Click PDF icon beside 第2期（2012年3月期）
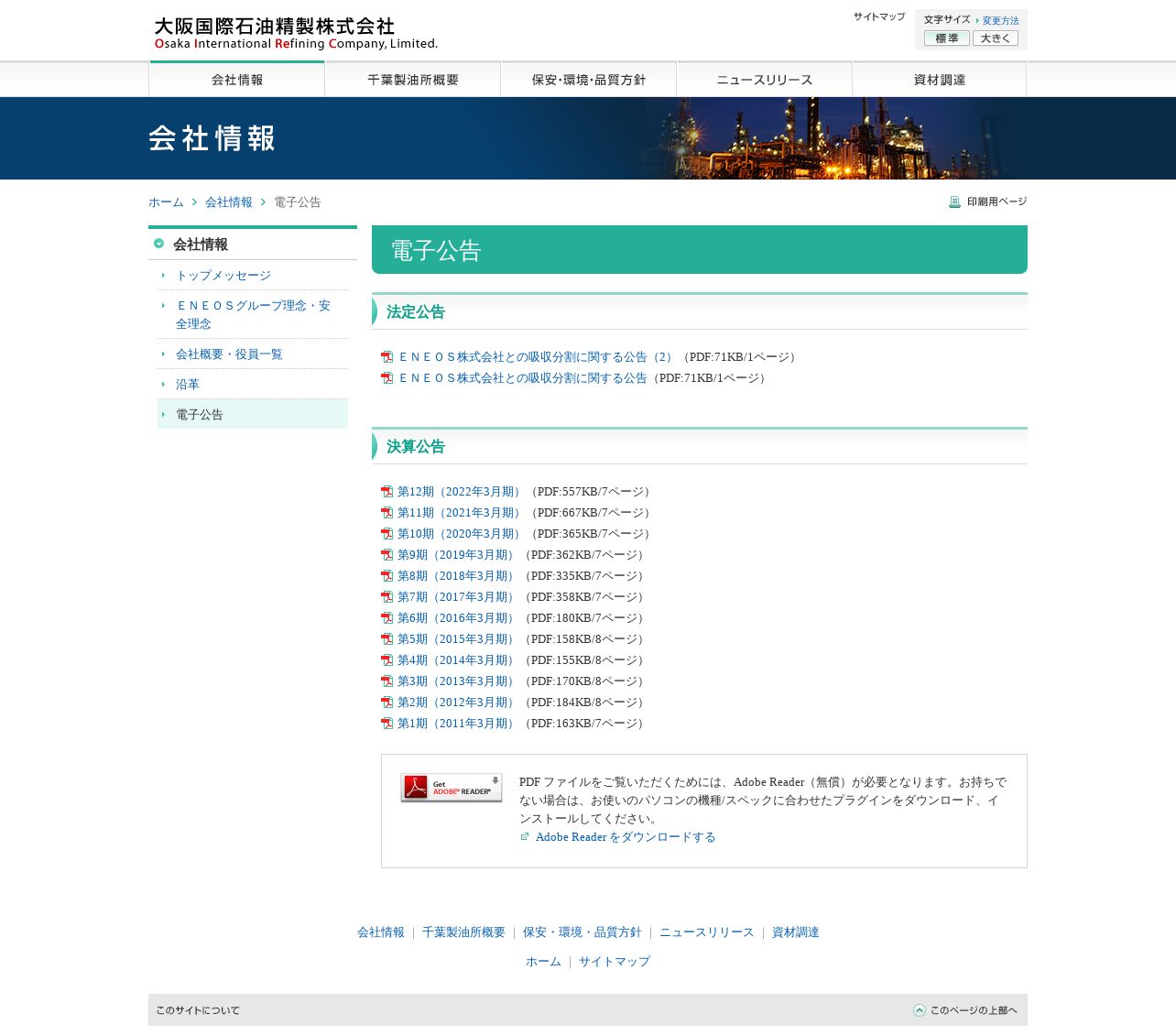1176x1035 pixels. coord(387,703)
